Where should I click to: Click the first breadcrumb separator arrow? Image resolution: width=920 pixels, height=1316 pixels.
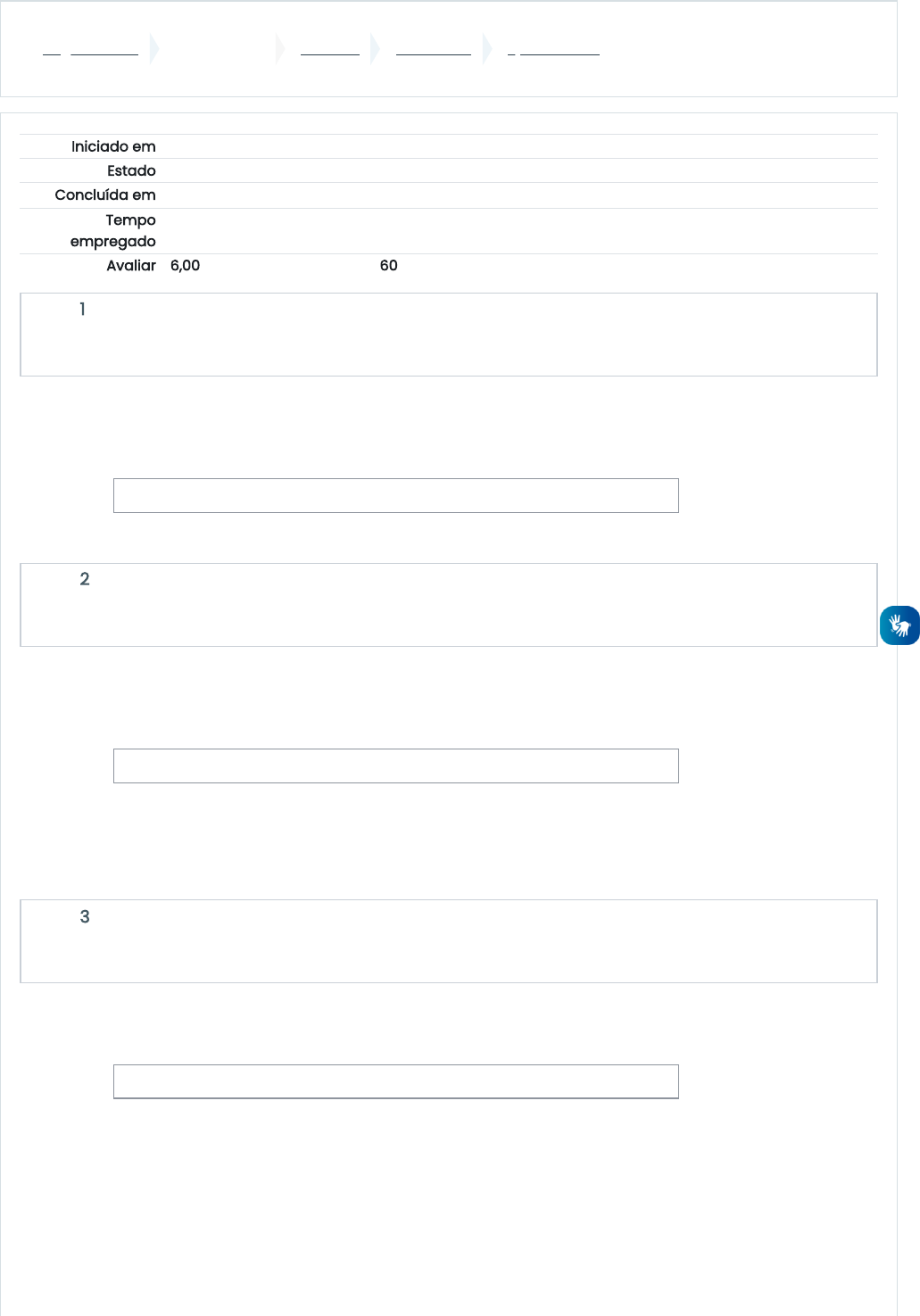tap(154, 48)
